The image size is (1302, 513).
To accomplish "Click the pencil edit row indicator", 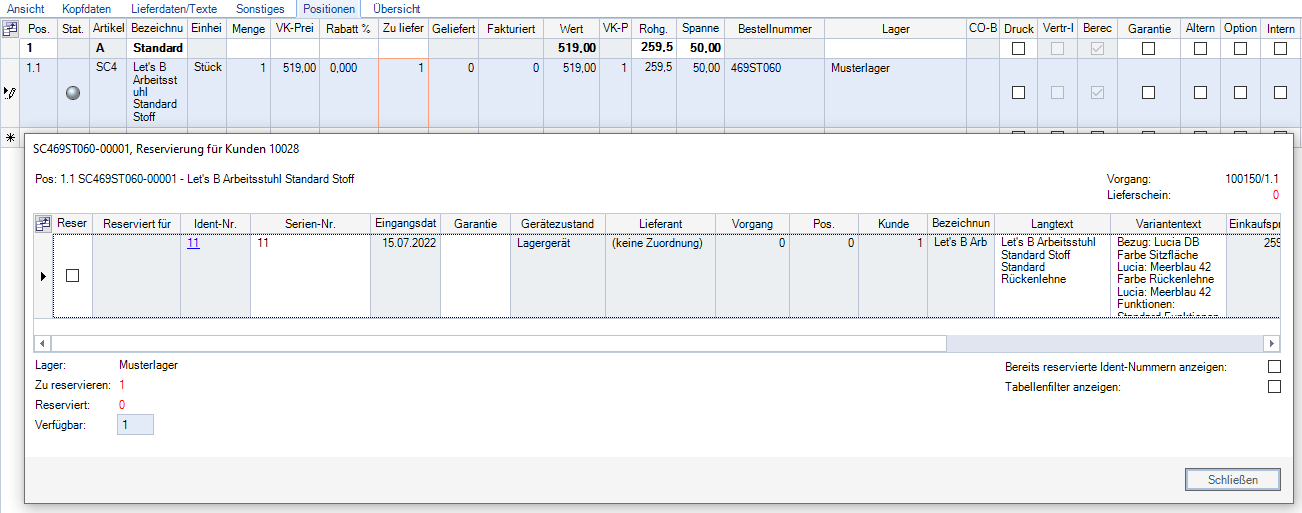I will (x=9, y=93).
